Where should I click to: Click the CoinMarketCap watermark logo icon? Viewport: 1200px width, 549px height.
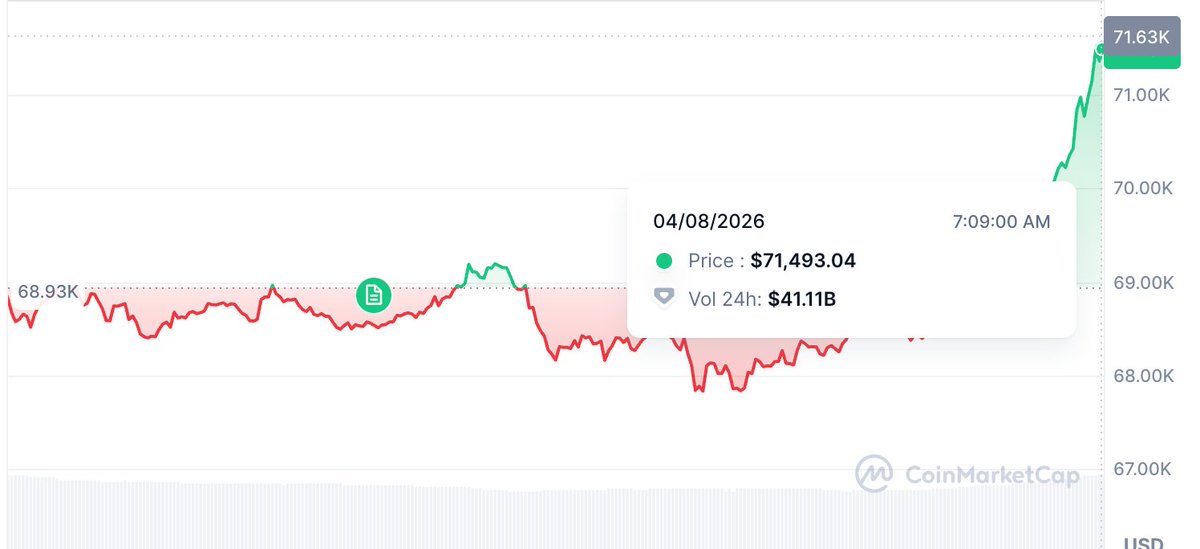coord(874,474)
